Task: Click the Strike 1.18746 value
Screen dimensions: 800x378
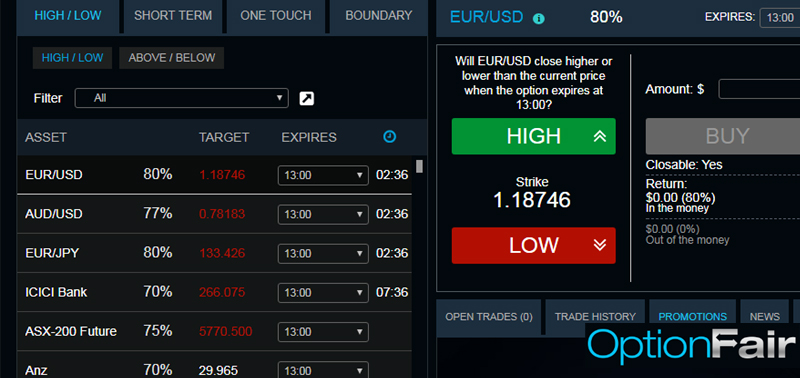Action: [532, 200]
